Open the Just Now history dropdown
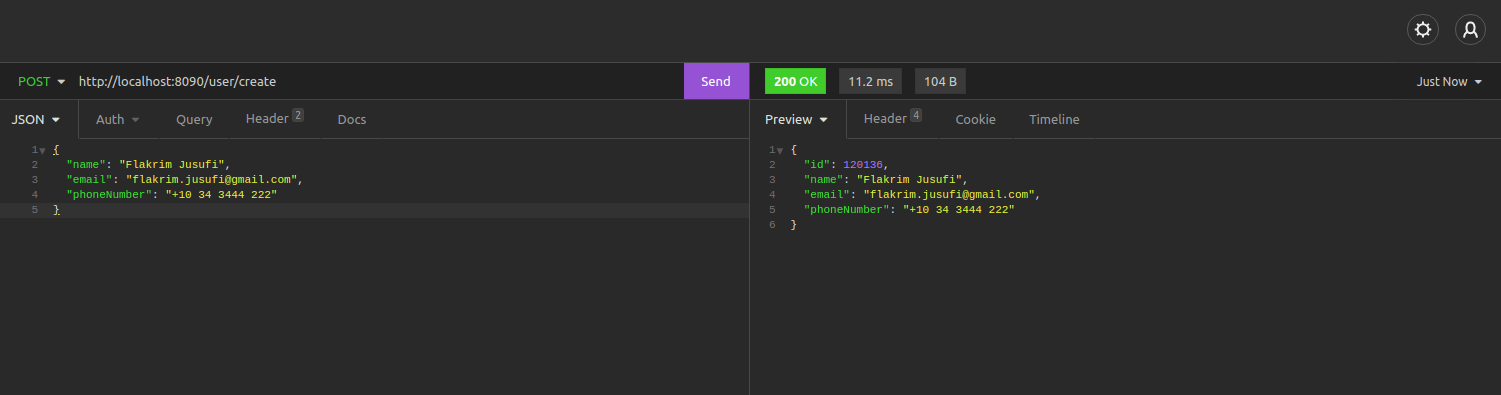1501x395 pixels. pyautogui.click(x=1449, y=81)
